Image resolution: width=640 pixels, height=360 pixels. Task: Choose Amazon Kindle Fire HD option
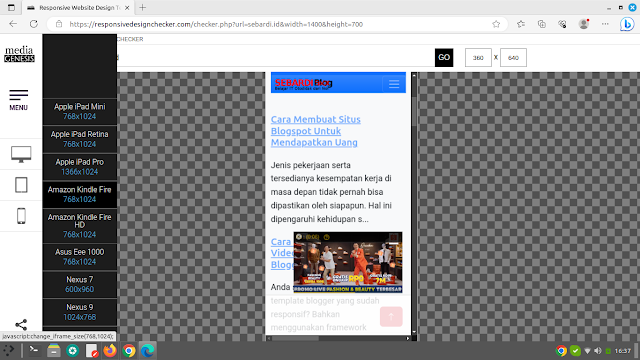click(x=80, y=226)
